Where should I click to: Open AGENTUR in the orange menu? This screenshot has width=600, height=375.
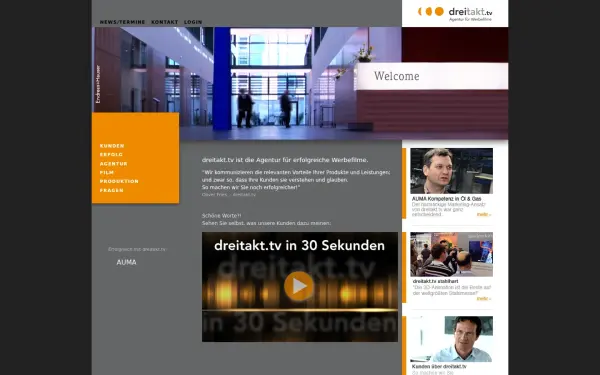coord(114,164)
